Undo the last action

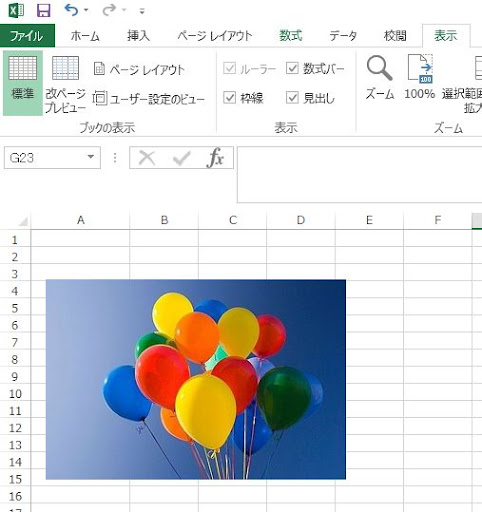(x=71, y=10)
